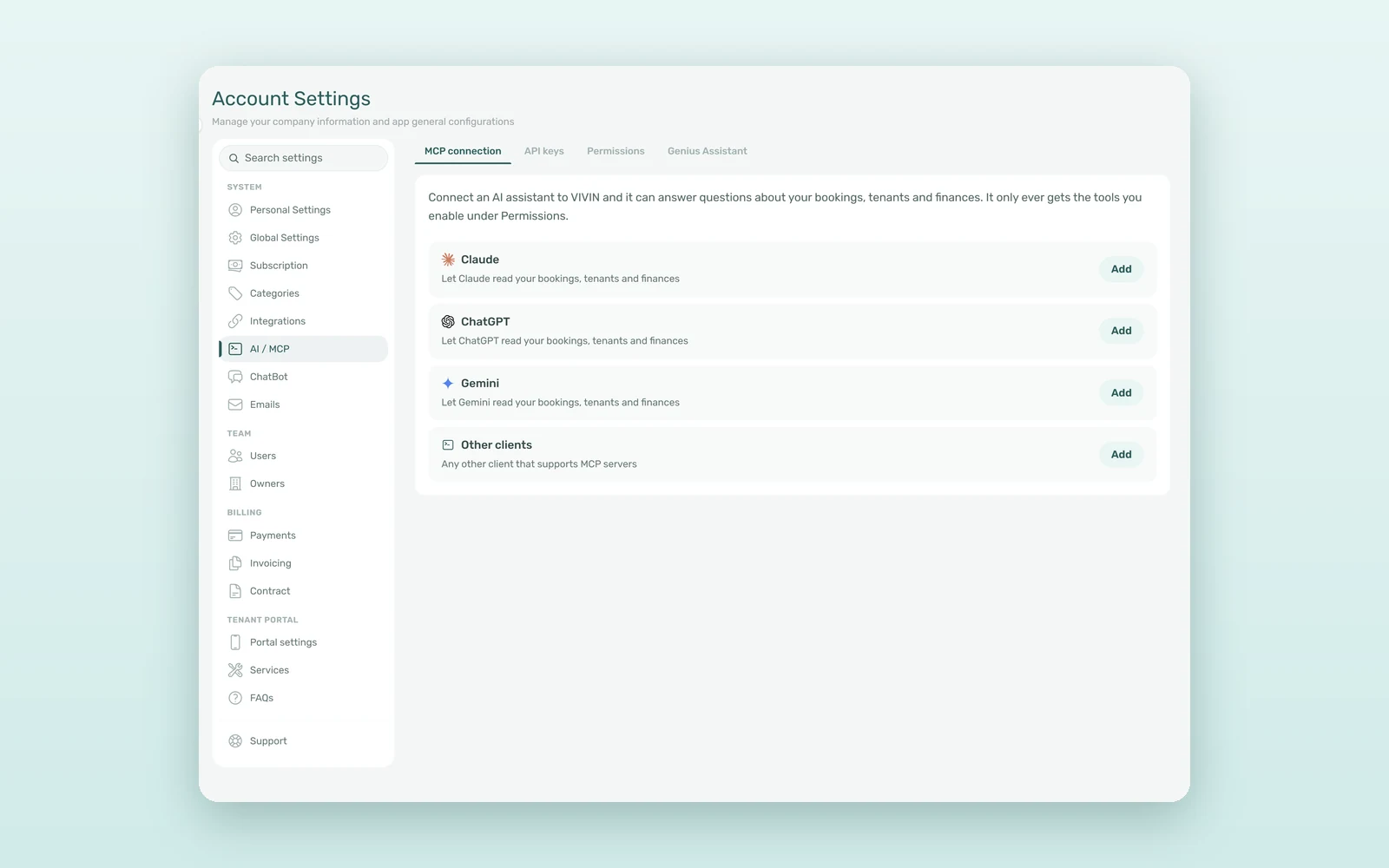Click the Users people icon

(235, 456)
